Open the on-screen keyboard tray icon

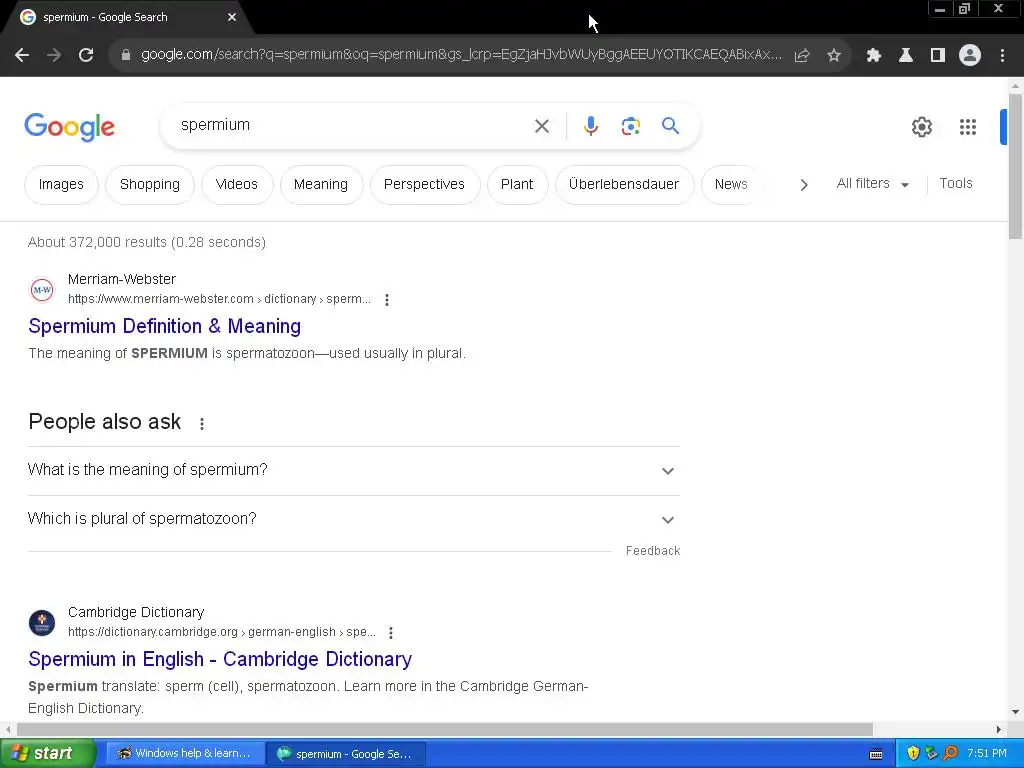[x=876, y=754]
